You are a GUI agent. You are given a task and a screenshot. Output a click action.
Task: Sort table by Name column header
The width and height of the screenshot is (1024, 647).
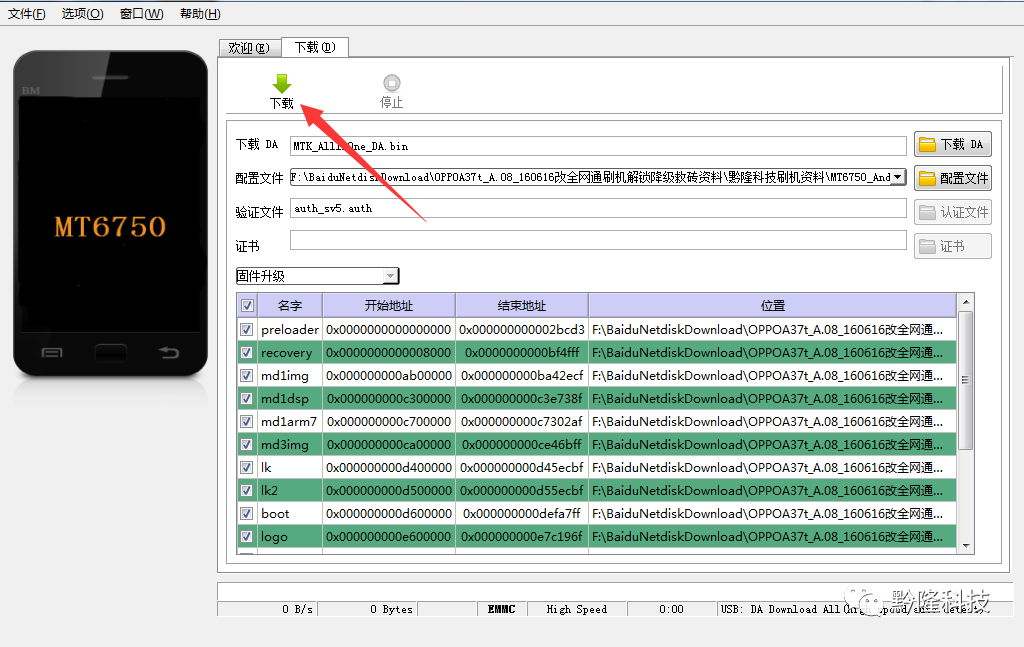coord(290,306)
